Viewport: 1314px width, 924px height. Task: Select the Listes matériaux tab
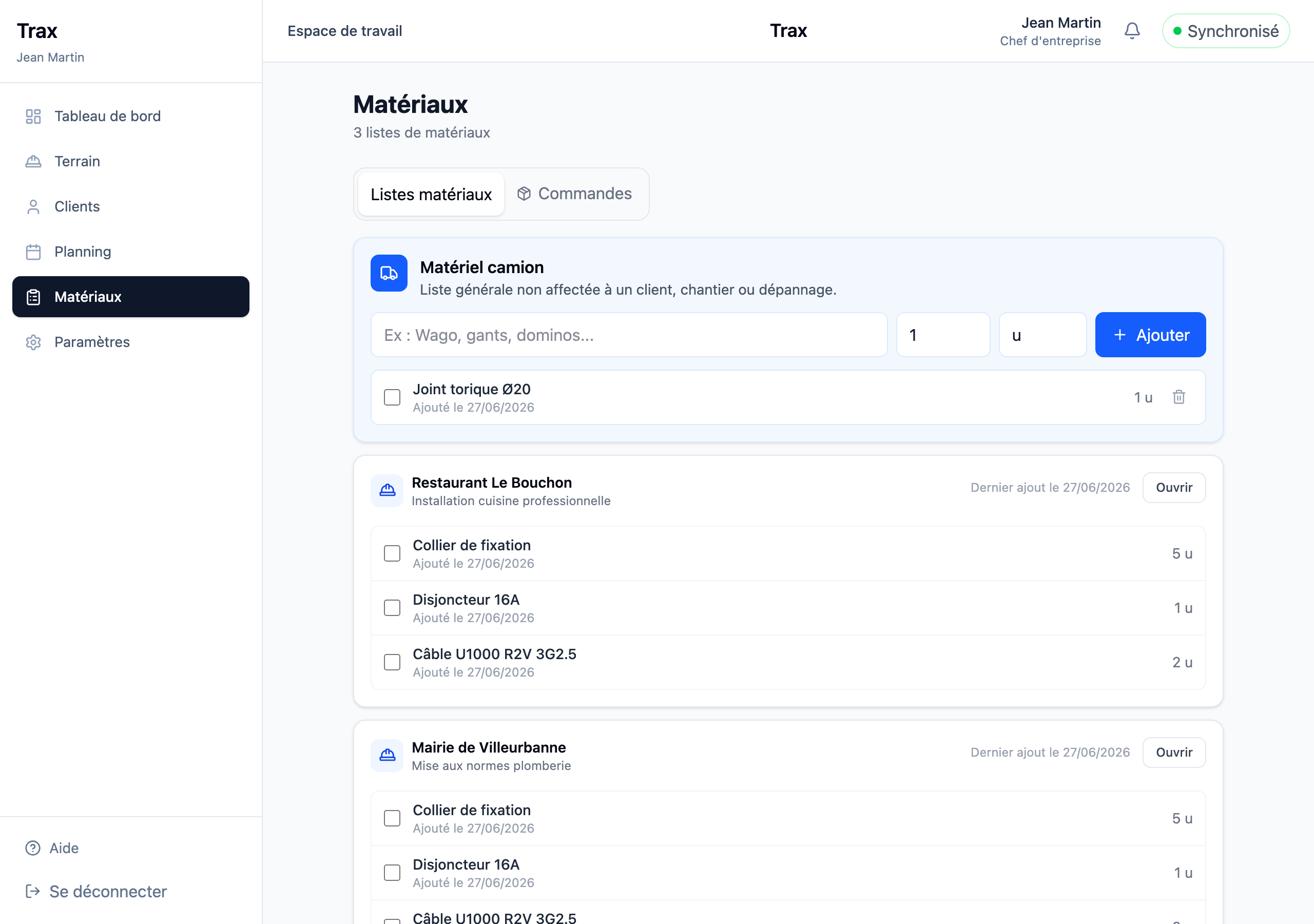tap(431, 194)
